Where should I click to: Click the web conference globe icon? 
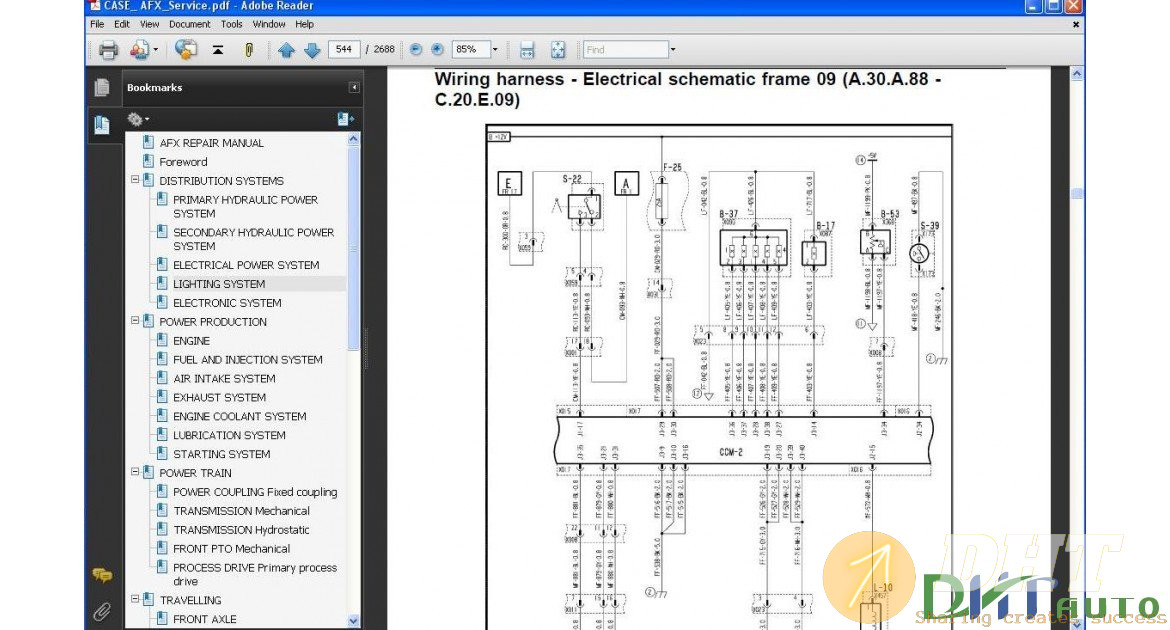(186, 49)
